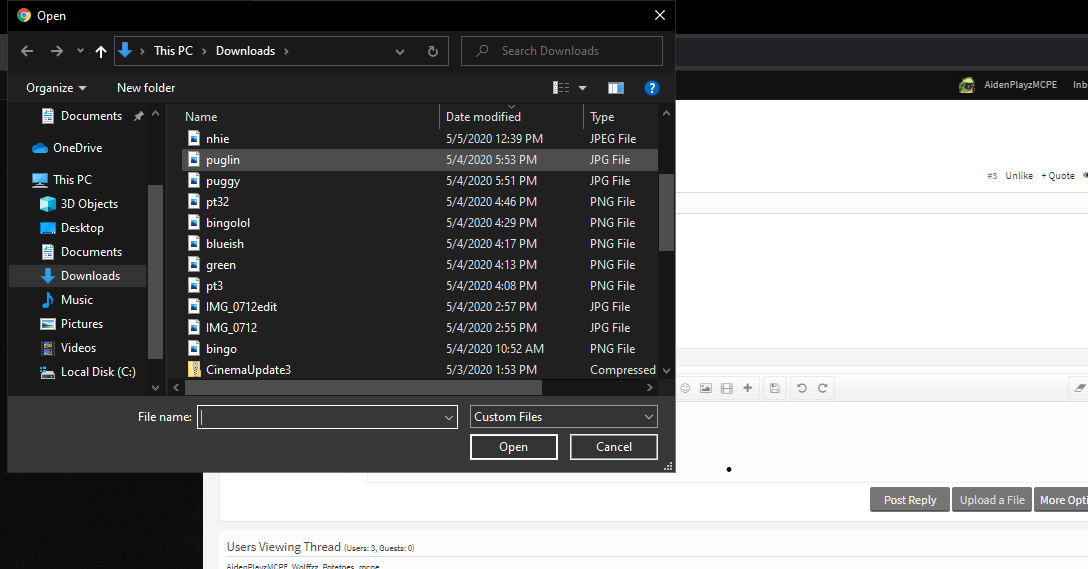
Task: Select the pt32 file
Action: 420,202
